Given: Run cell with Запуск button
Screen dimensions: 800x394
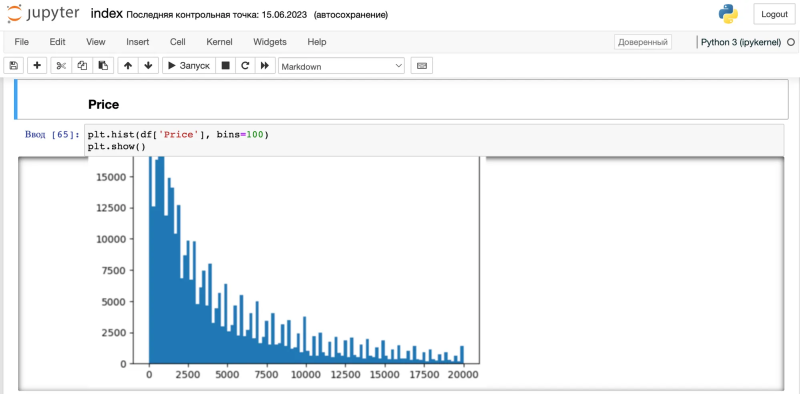Looking at the screenshot, I should (x=189, y=66).
